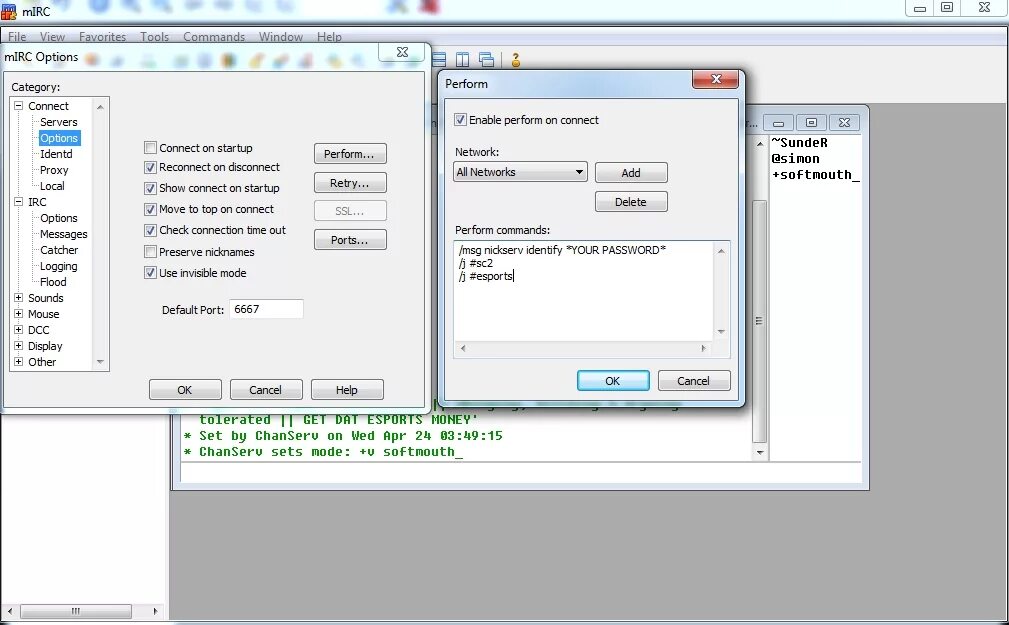This screenshot has height=625, width=1009.
Task: Confirm Perform dialog with OK
Action: tap(613, 380)
